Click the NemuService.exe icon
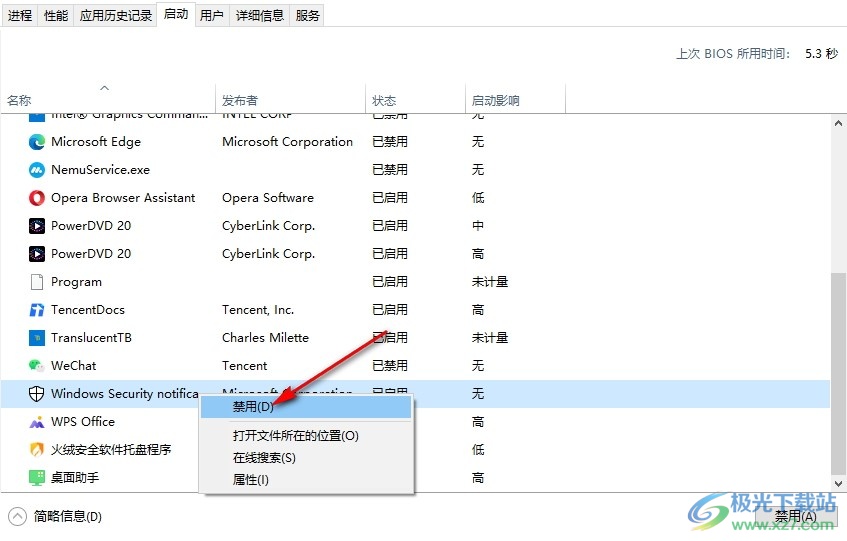The height and width of the screenshot is (541, 847). coord(37,170)
